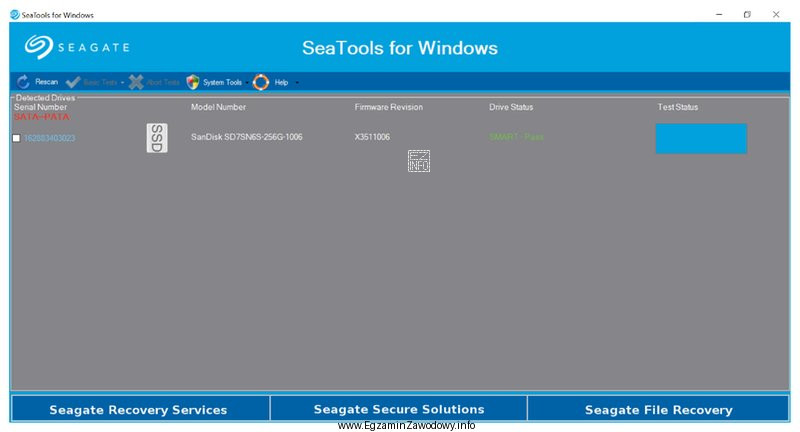Select the Abort Tests label
800x432 pixels.
click(x=163, y=82)
